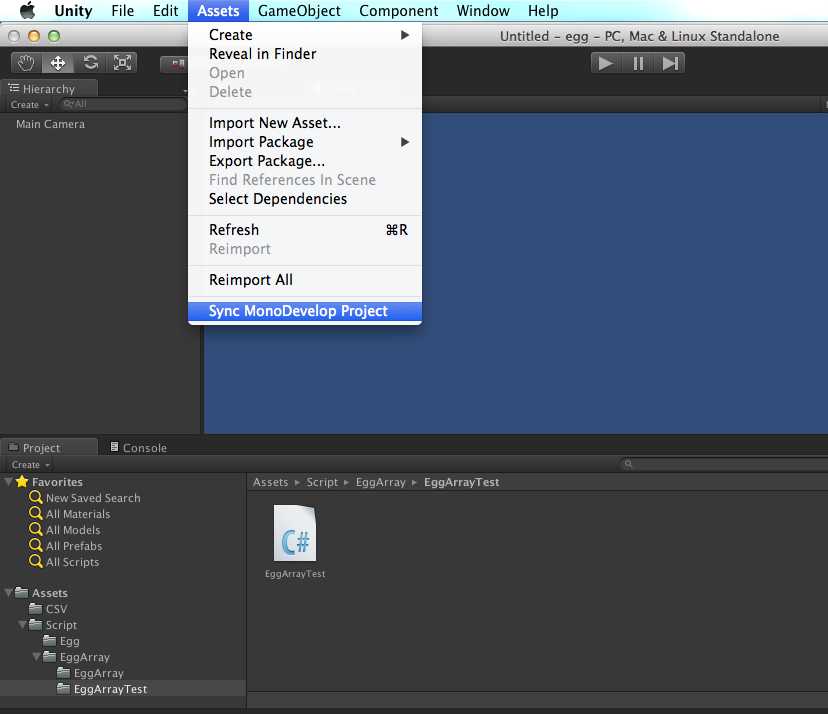The width and height of the screenshot is (828, 714).
Task: Select the Egg folder
Action: pyautogui.click(x=69, y=641)
